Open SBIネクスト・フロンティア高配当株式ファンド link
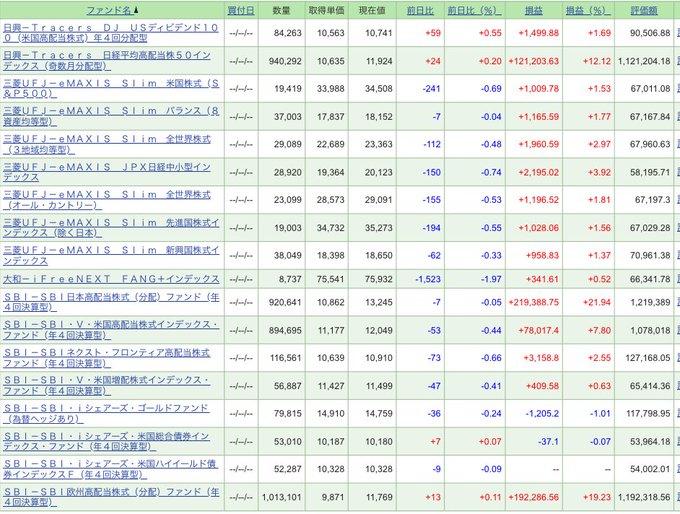680x514 pixels. coord(107,358)
